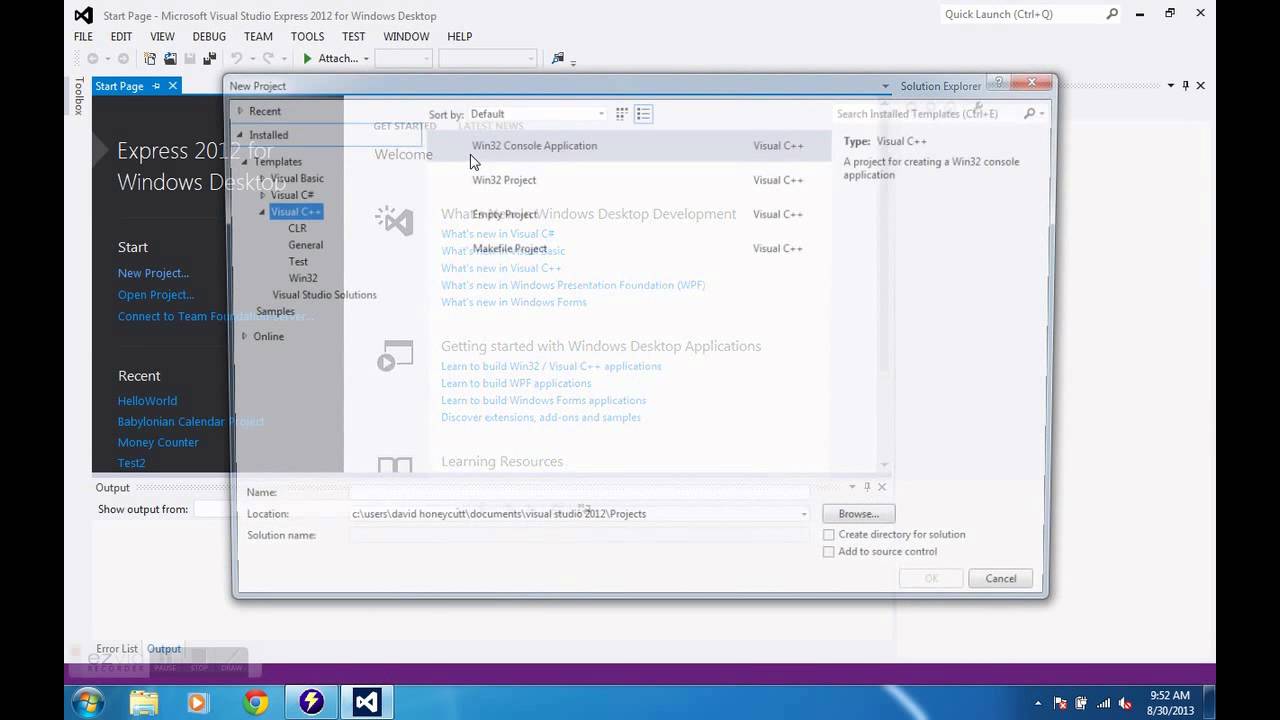The image size is (1280, 720).
Task: Select Visual Studio Solutions tree item
Action: (324, 295)
